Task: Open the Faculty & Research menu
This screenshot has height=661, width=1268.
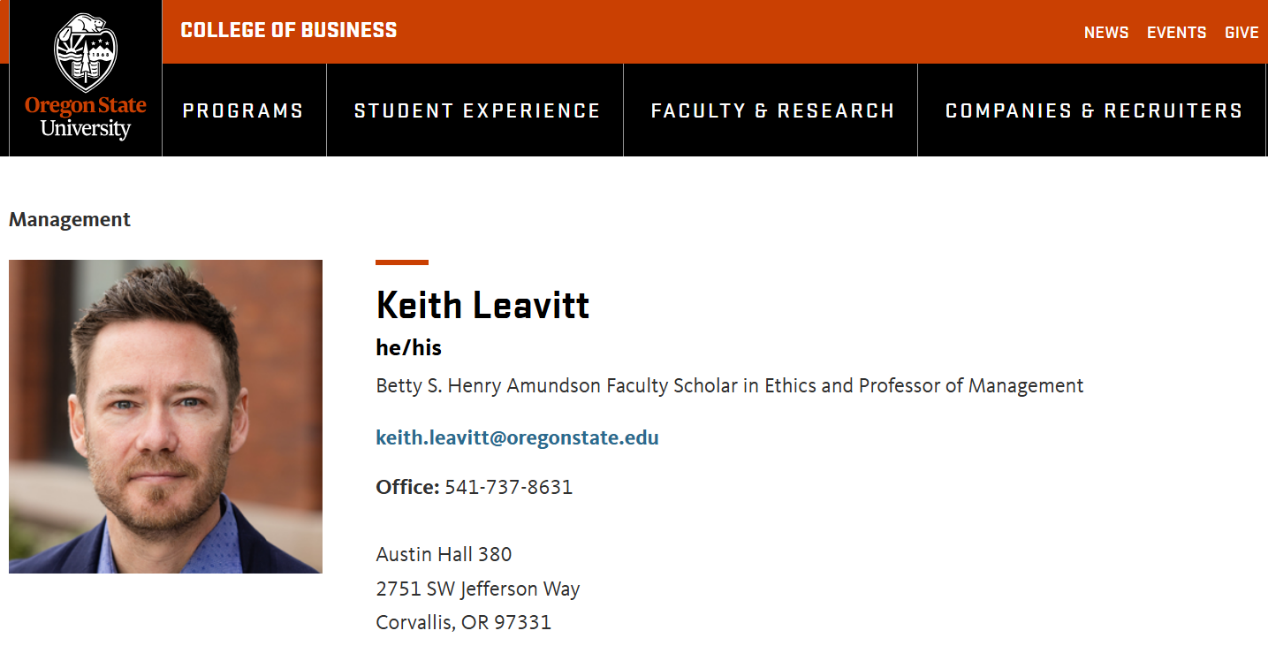Action: pyautogui.click(x=772, y=111)
